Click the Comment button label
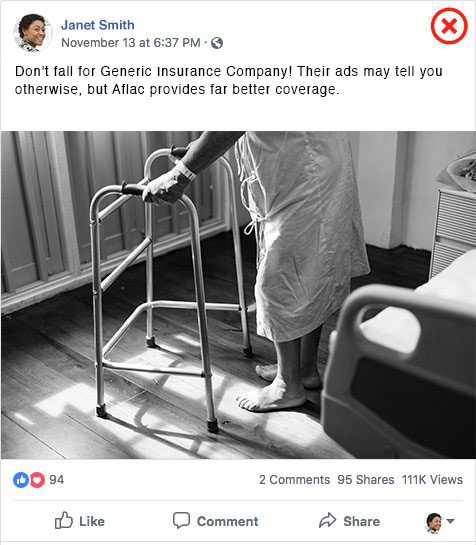The width and height of the screenshot is (476, 545). 228,521
